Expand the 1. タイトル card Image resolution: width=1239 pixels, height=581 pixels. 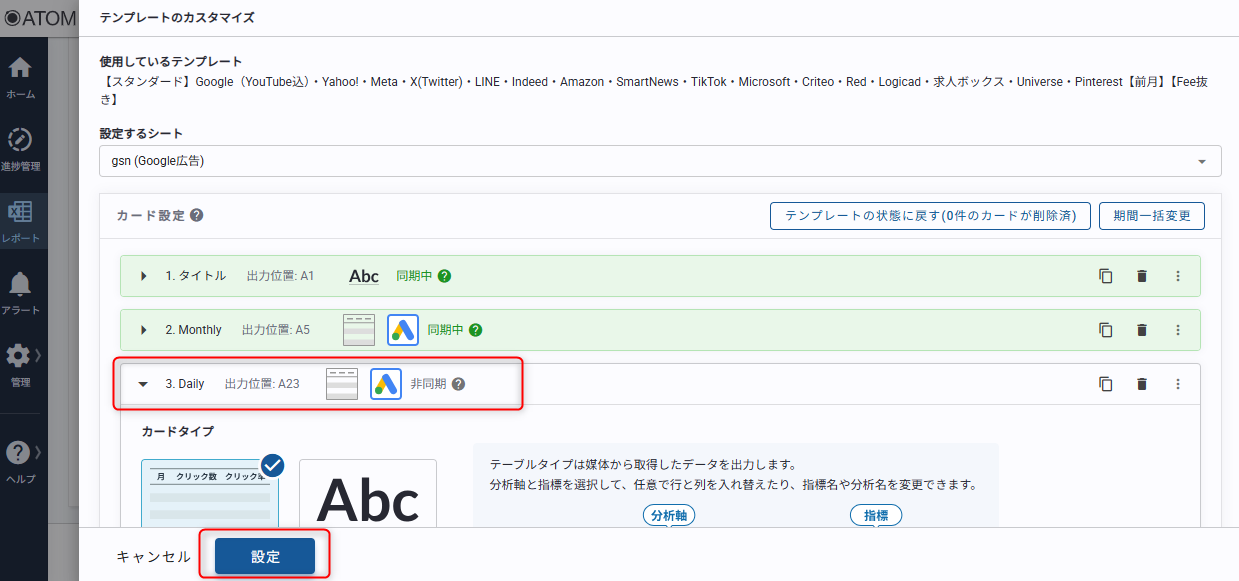tap(144, 276)
